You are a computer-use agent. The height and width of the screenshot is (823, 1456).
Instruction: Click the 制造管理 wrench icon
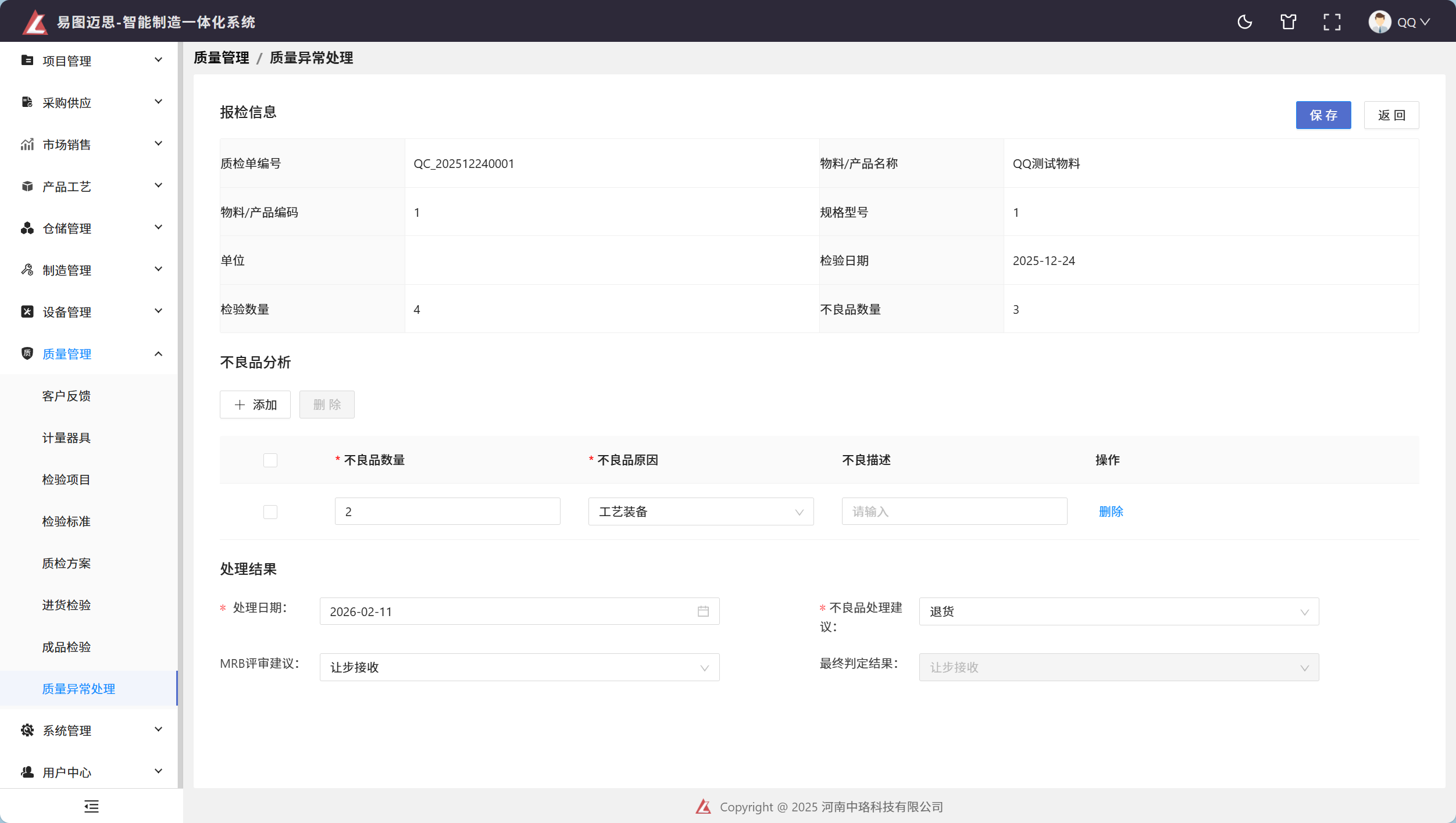pyautogui.click(x=27, y=270)
